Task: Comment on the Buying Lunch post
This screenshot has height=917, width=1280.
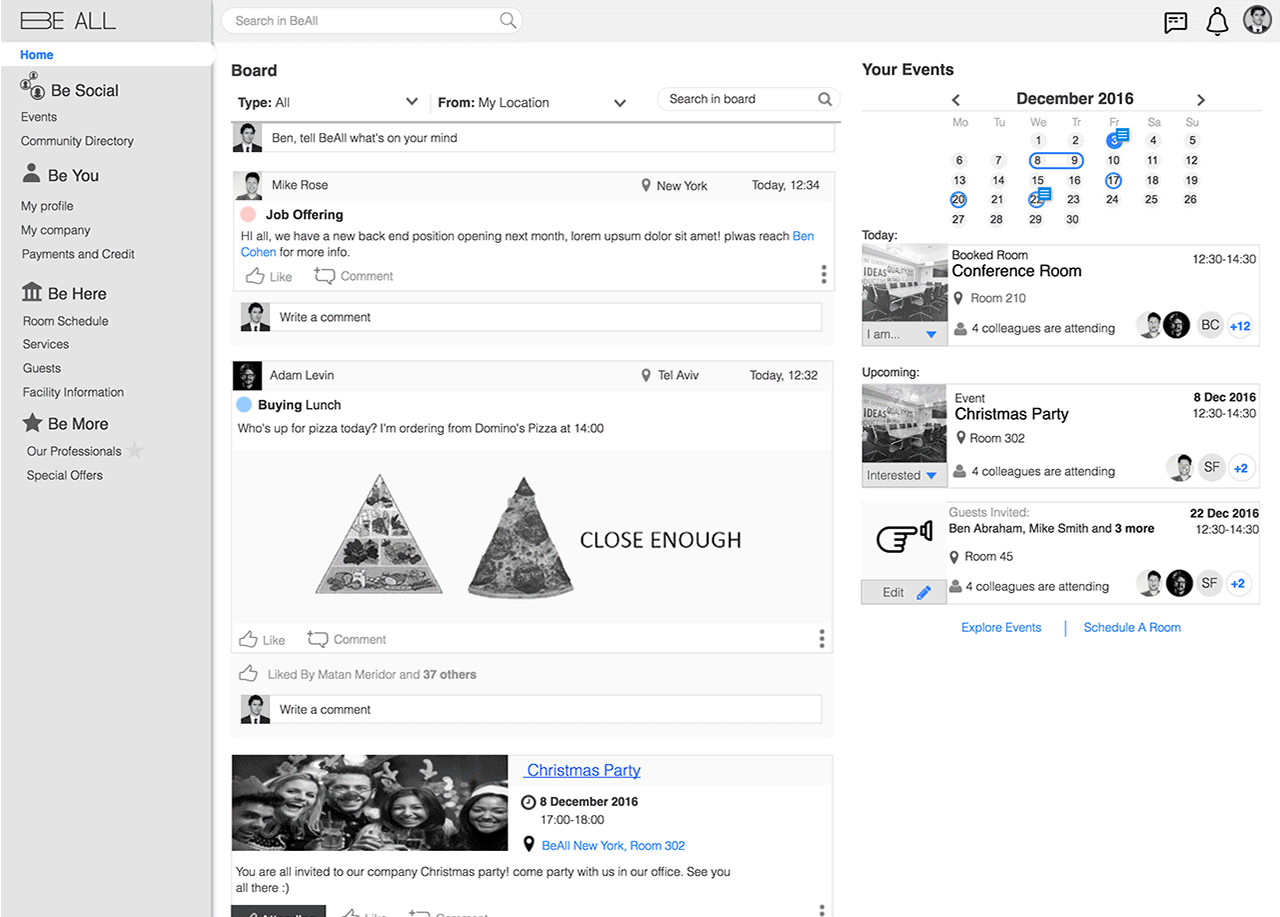Action: [x=346, y=639]
